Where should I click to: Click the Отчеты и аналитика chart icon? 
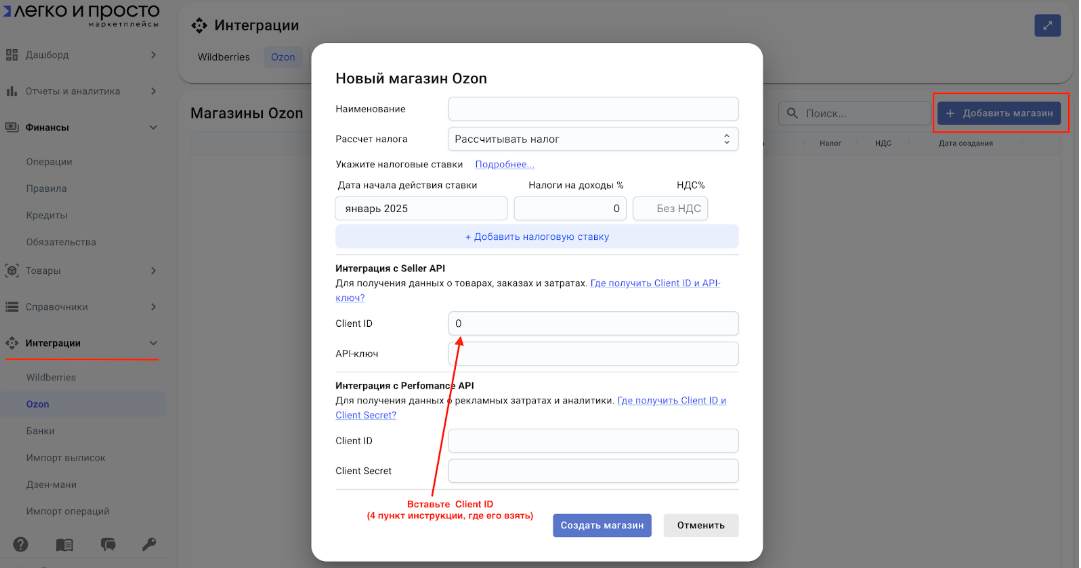coord(12,91)
